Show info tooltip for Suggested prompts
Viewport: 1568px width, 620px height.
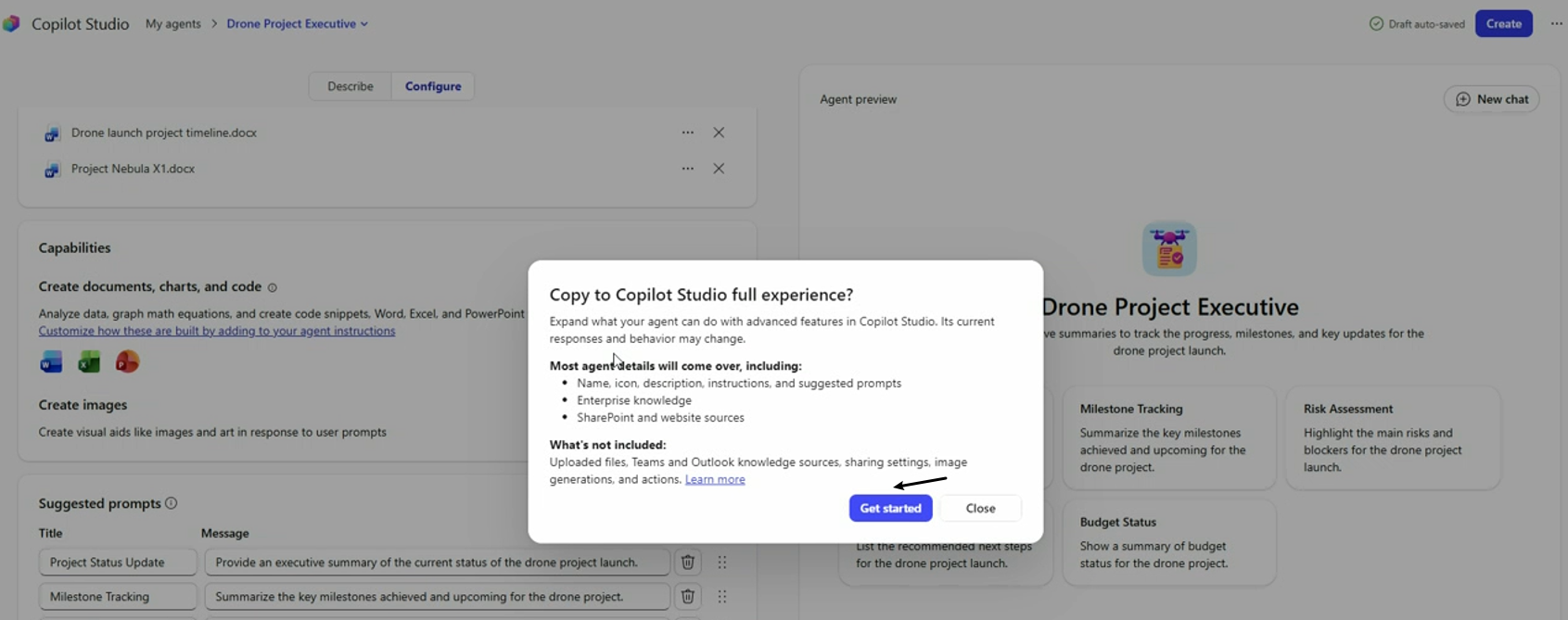coord(171,503)
